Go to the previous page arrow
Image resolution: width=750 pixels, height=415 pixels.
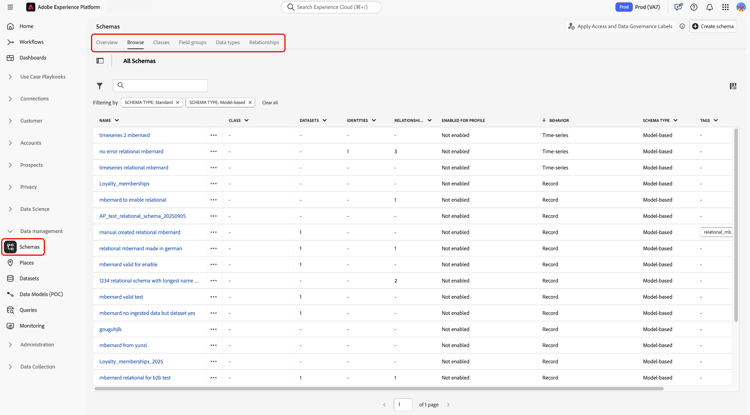[384, 404]
